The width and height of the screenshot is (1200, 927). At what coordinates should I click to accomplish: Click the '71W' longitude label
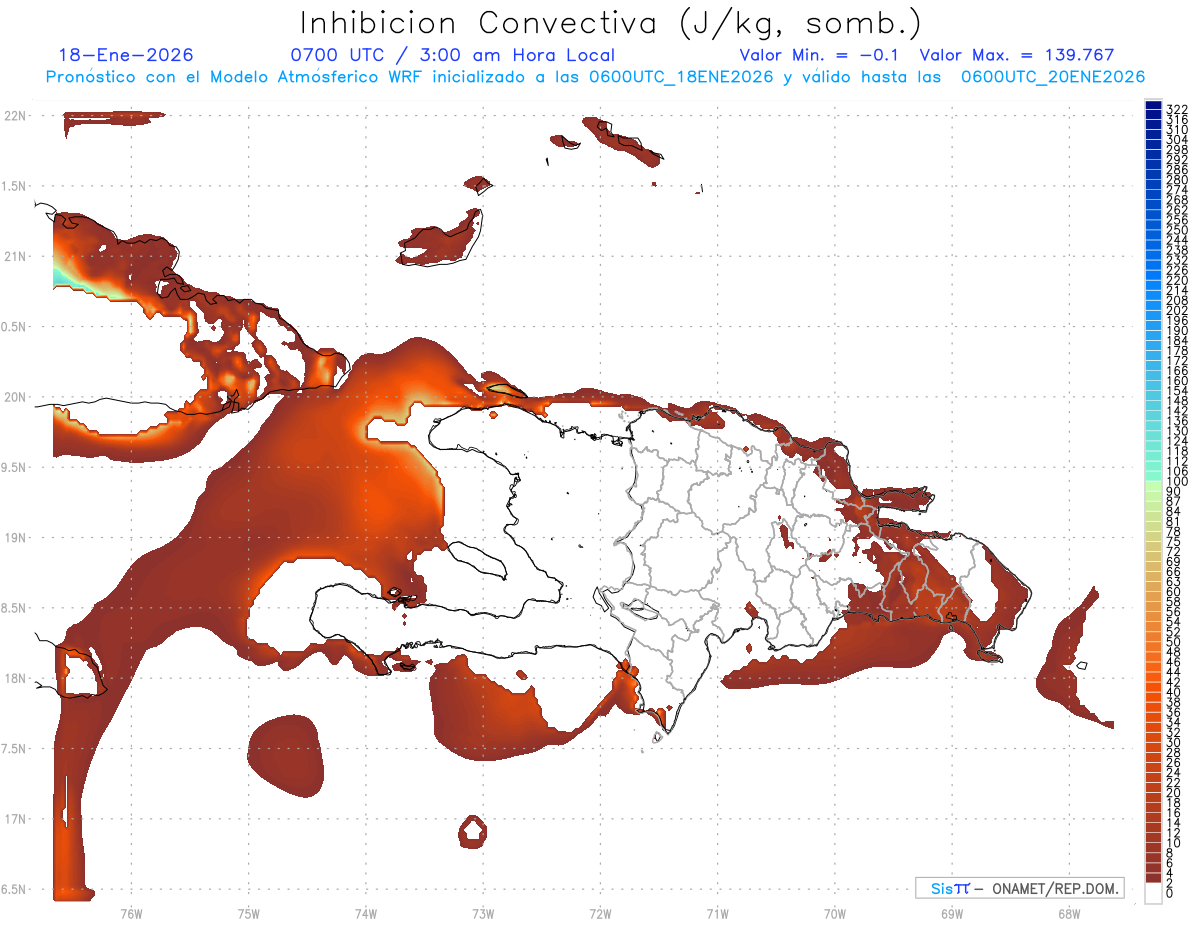click(x=717, y=914)
